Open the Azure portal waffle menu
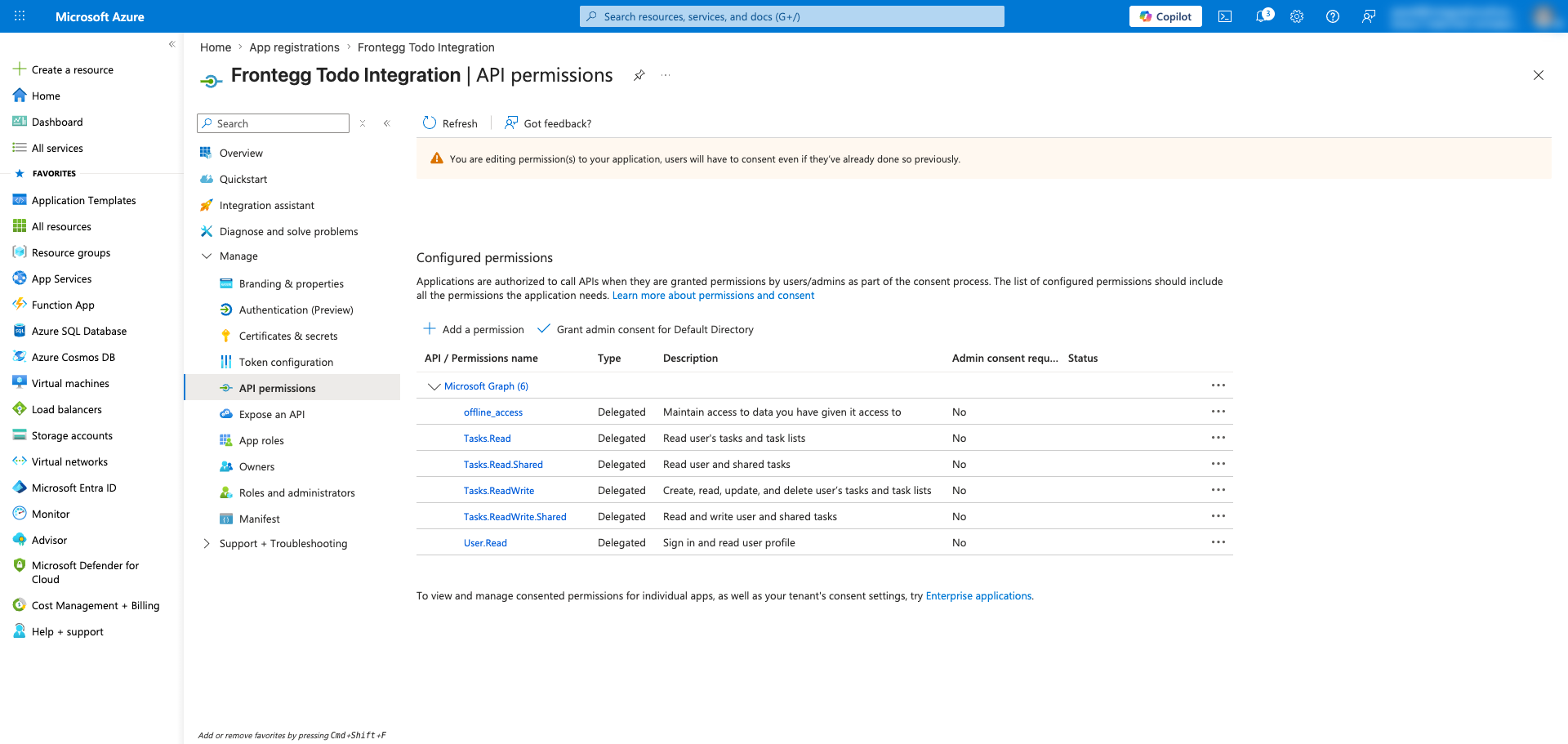The height and width of the screenshot is (744, 1568). (20, 16)
